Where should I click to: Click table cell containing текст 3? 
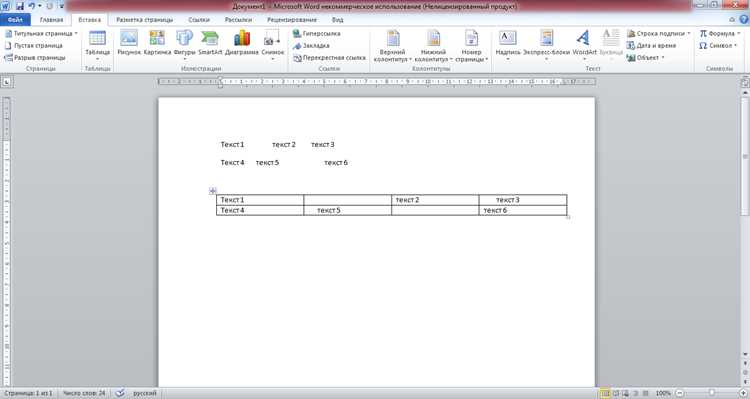(523, 200)
